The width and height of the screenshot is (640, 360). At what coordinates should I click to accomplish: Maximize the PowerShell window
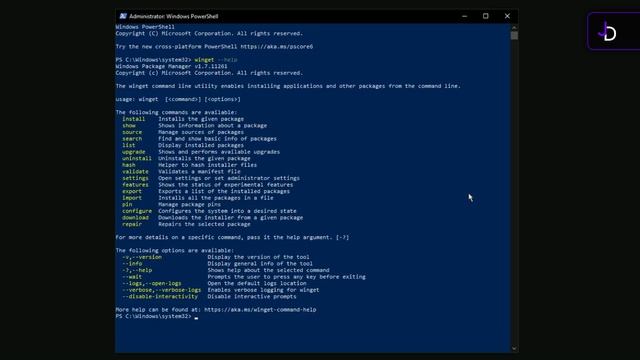pyautogui.click(x=486, y=16)
